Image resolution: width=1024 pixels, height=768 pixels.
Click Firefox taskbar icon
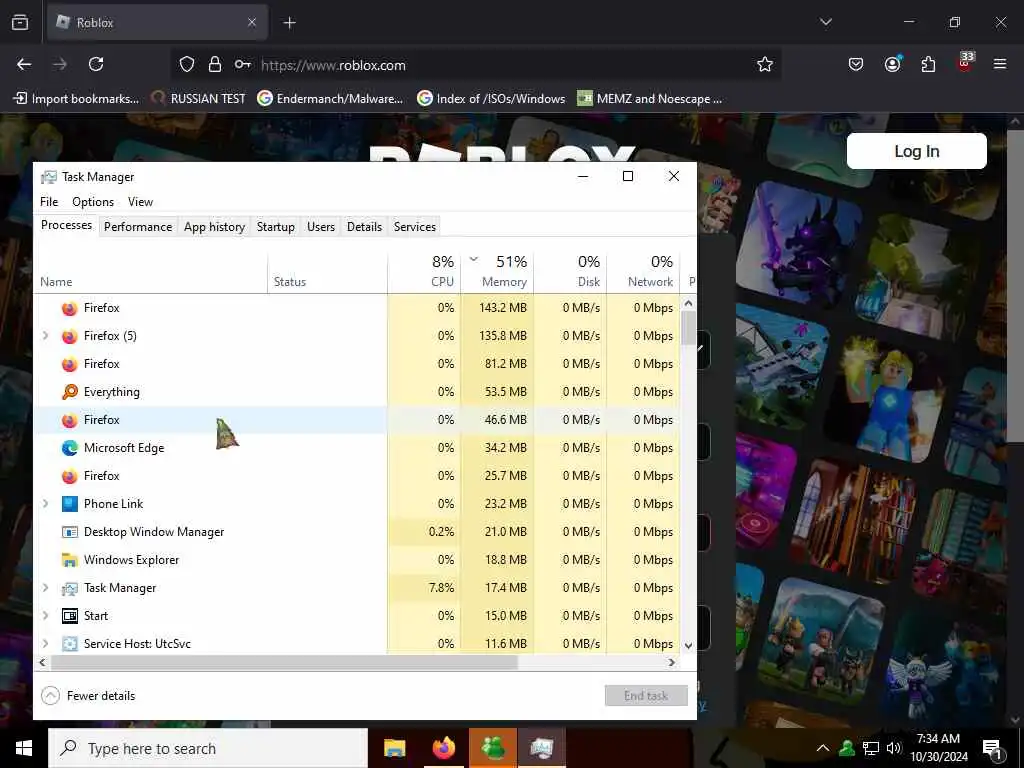pyautogui.click(x=444, y=748)
